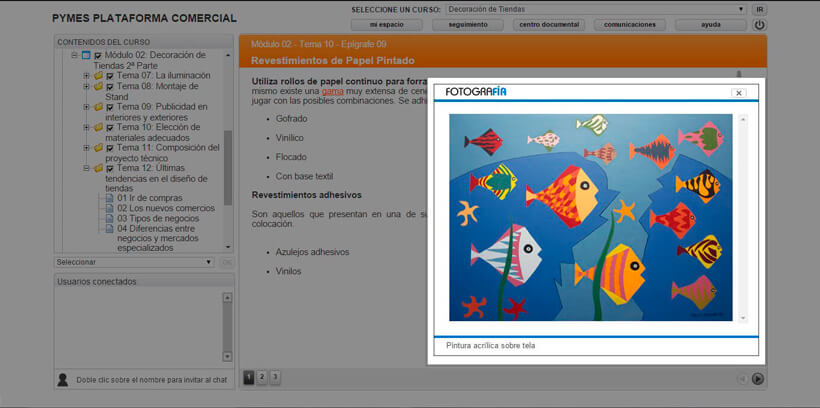The width and height of the screenshot is (820, 408).
Task: Open 03 Tipos de negocios item
Action: [158, 218]
